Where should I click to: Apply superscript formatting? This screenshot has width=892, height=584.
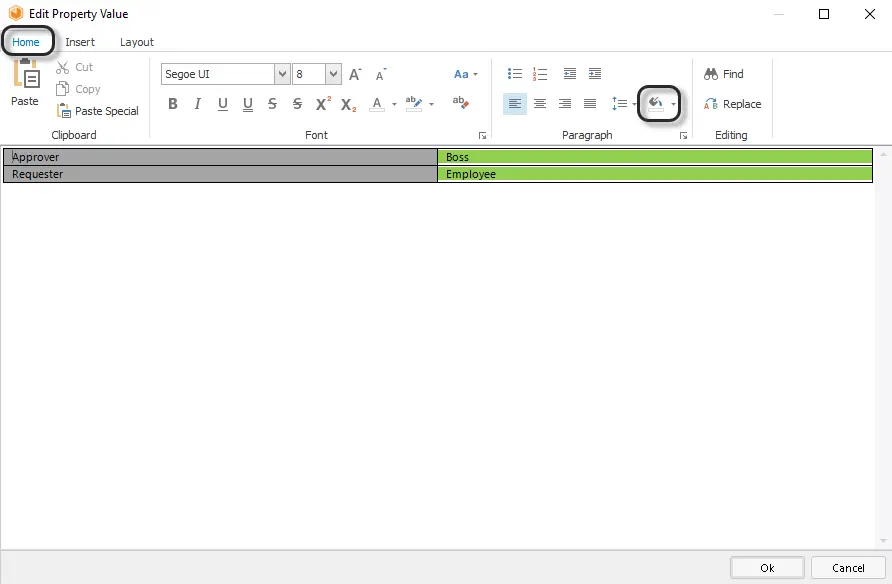click(323, 103)
